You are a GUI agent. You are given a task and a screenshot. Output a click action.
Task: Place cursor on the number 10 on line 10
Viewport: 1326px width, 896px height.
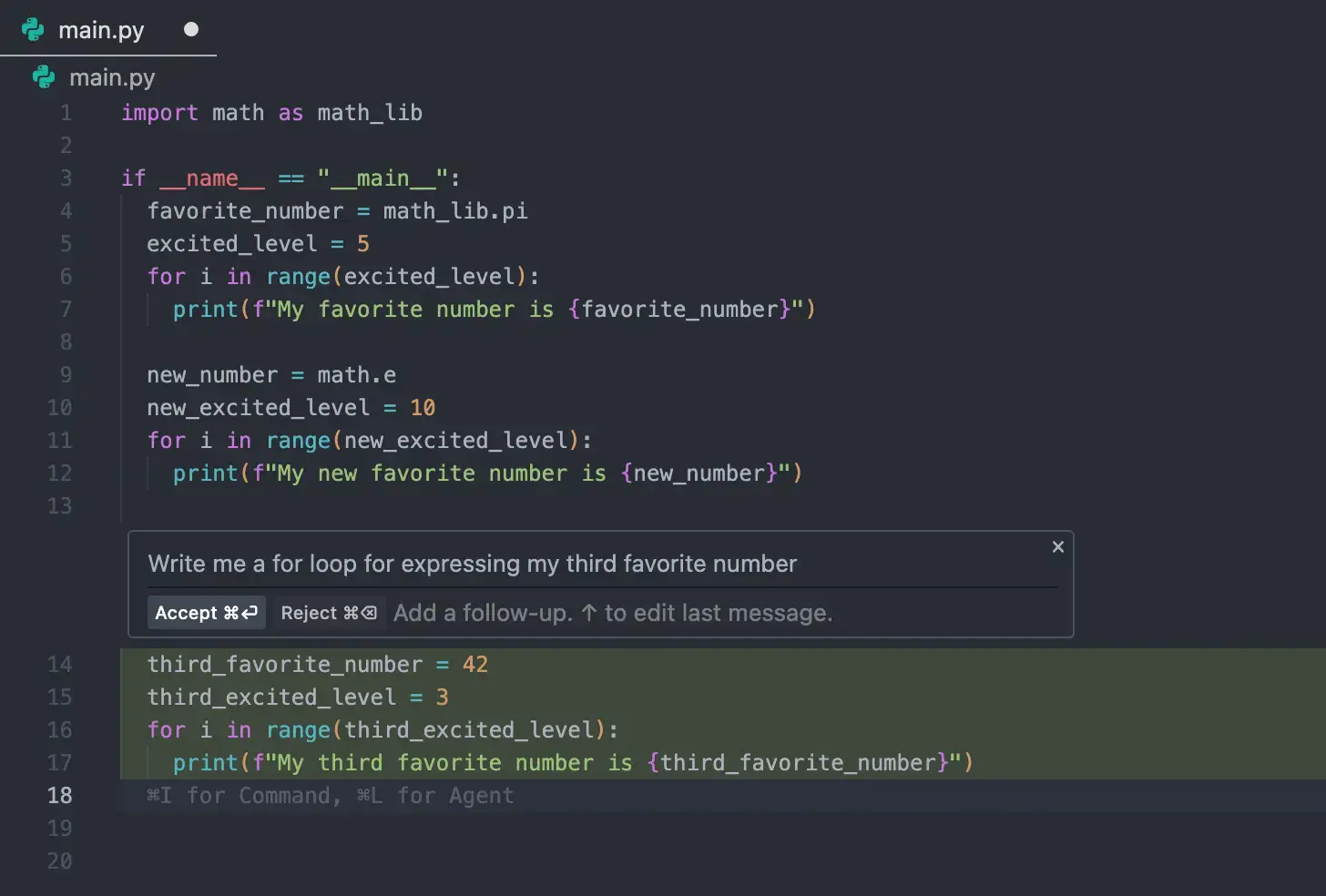pos(422,408)
